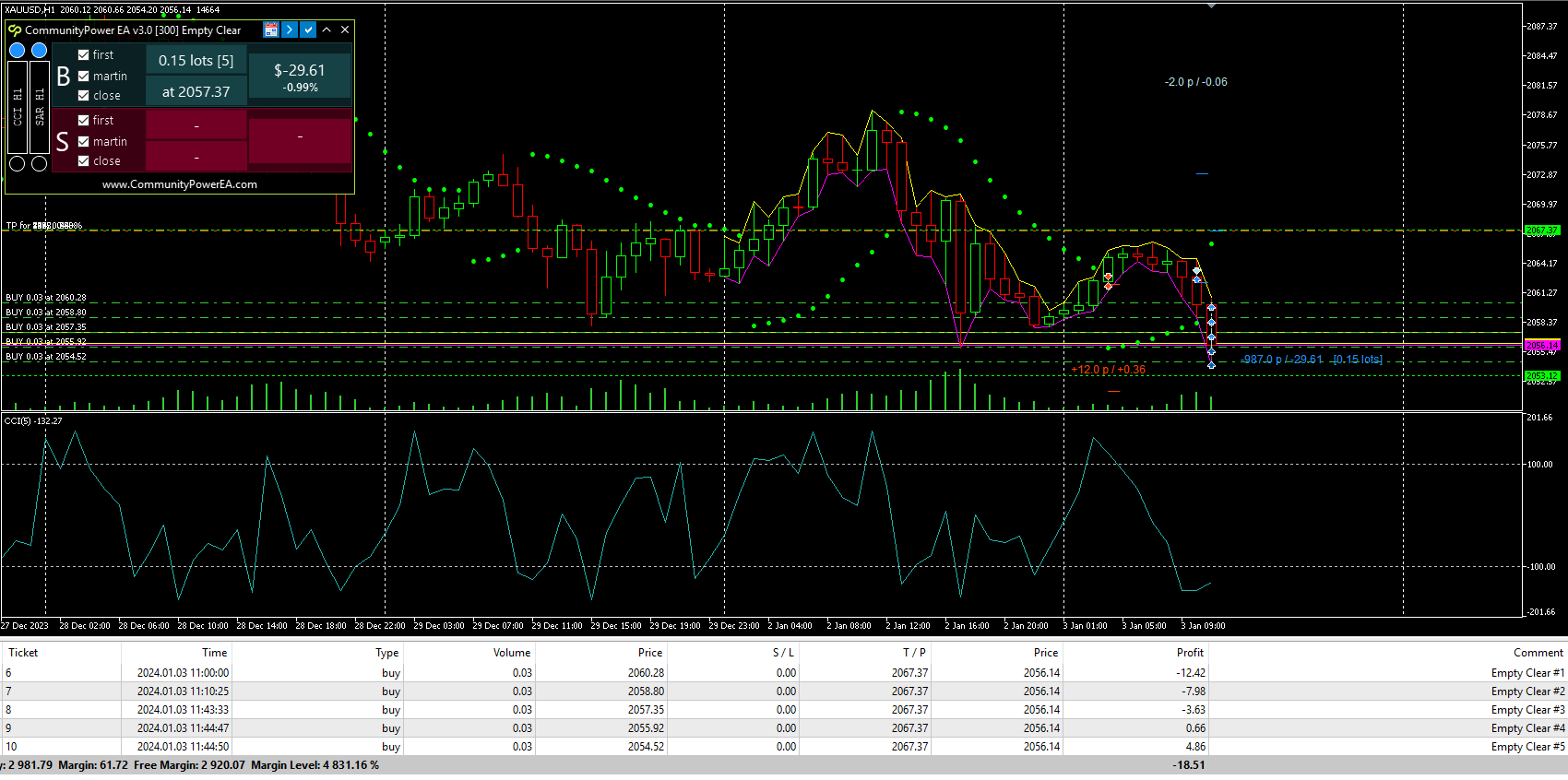This screenshot has width=1568, height=780.
Task: Click the 'Margin Level: 4 831.16 %' status text
Action: pyautogui.click(x=315, y=765)
